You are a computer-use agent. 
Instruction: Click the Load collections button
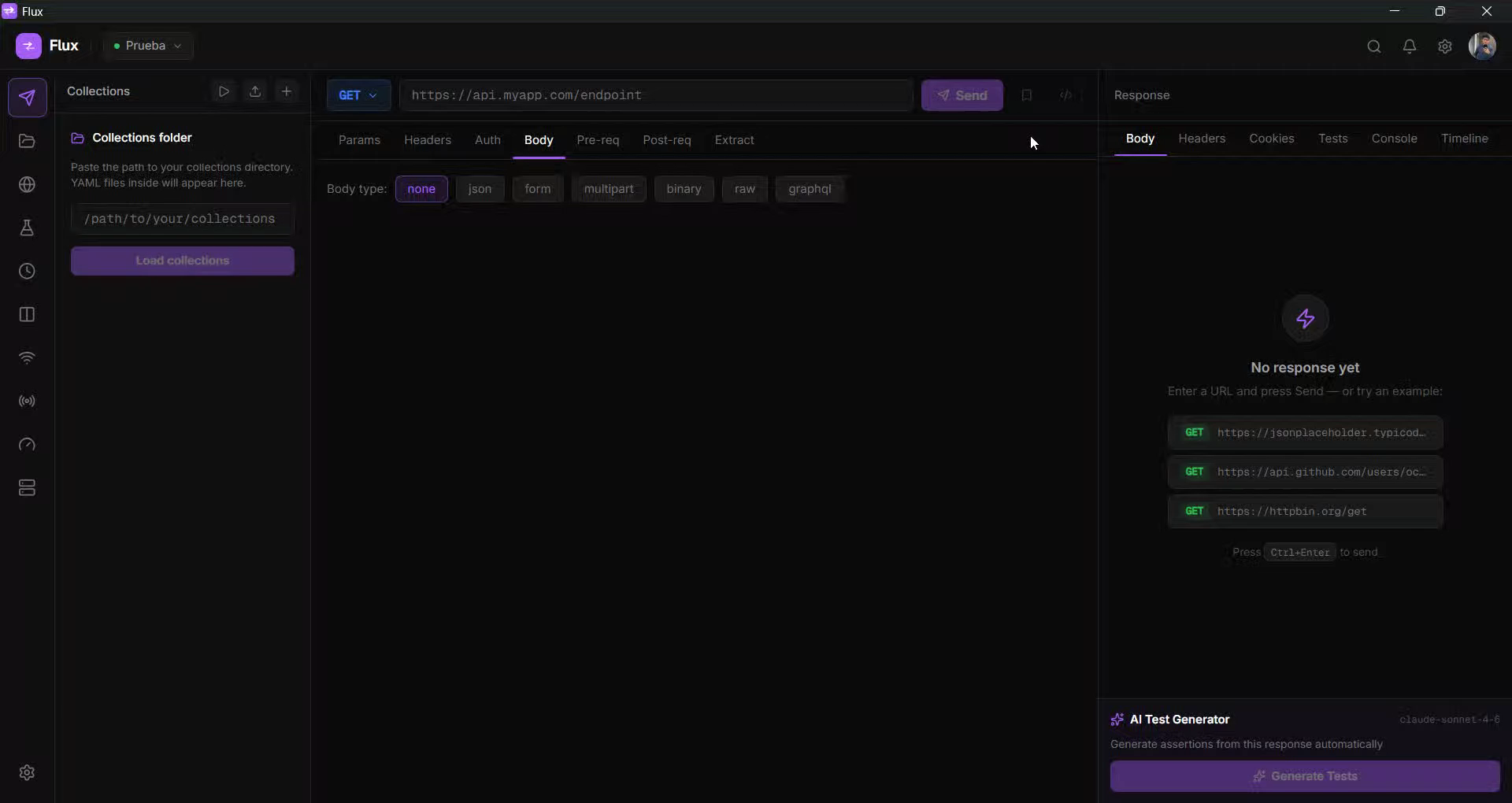pyautogui.click(x=183, y=261)
